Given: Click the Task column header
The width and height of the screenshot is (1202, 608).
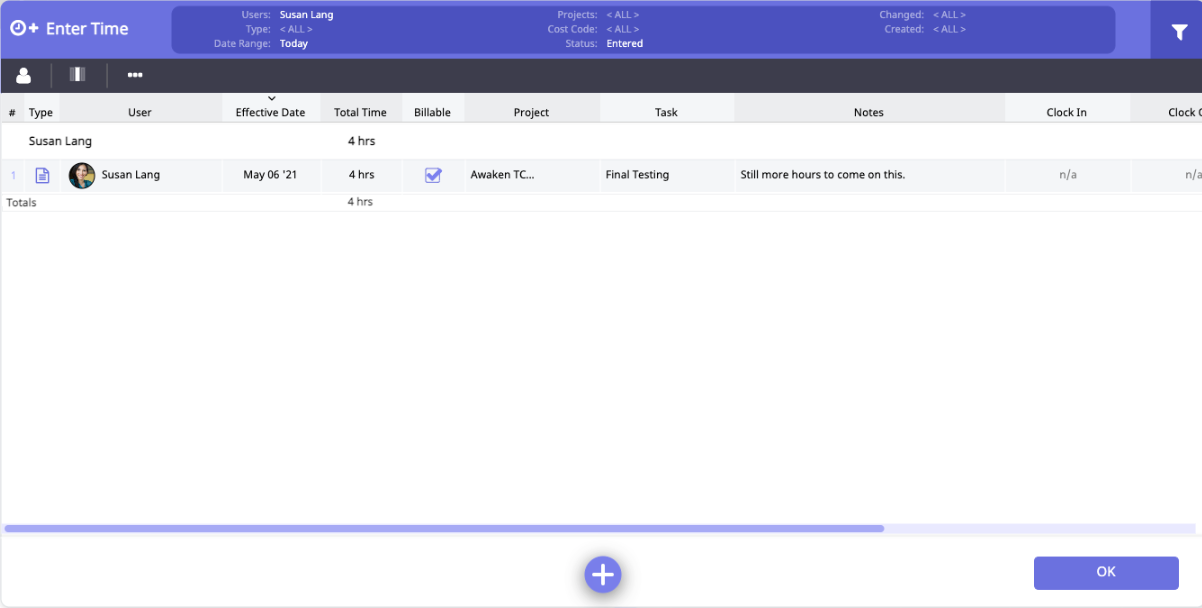Looking at the screenshot, I should click(666, 112).
